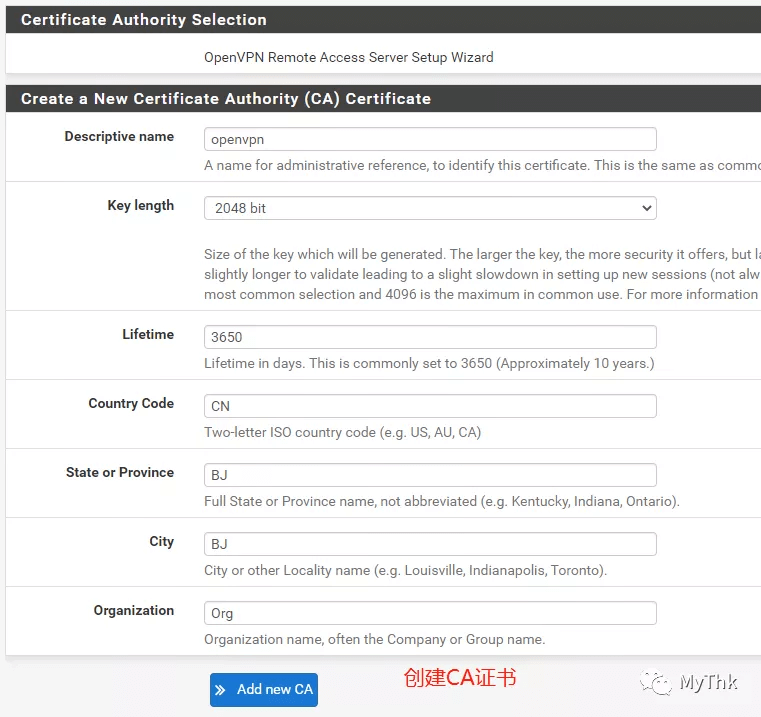Image resolution: width=761 pixels, height=717 pixels.
Task: Click the administrative reference help text
Action: click(x=482, y=166)
